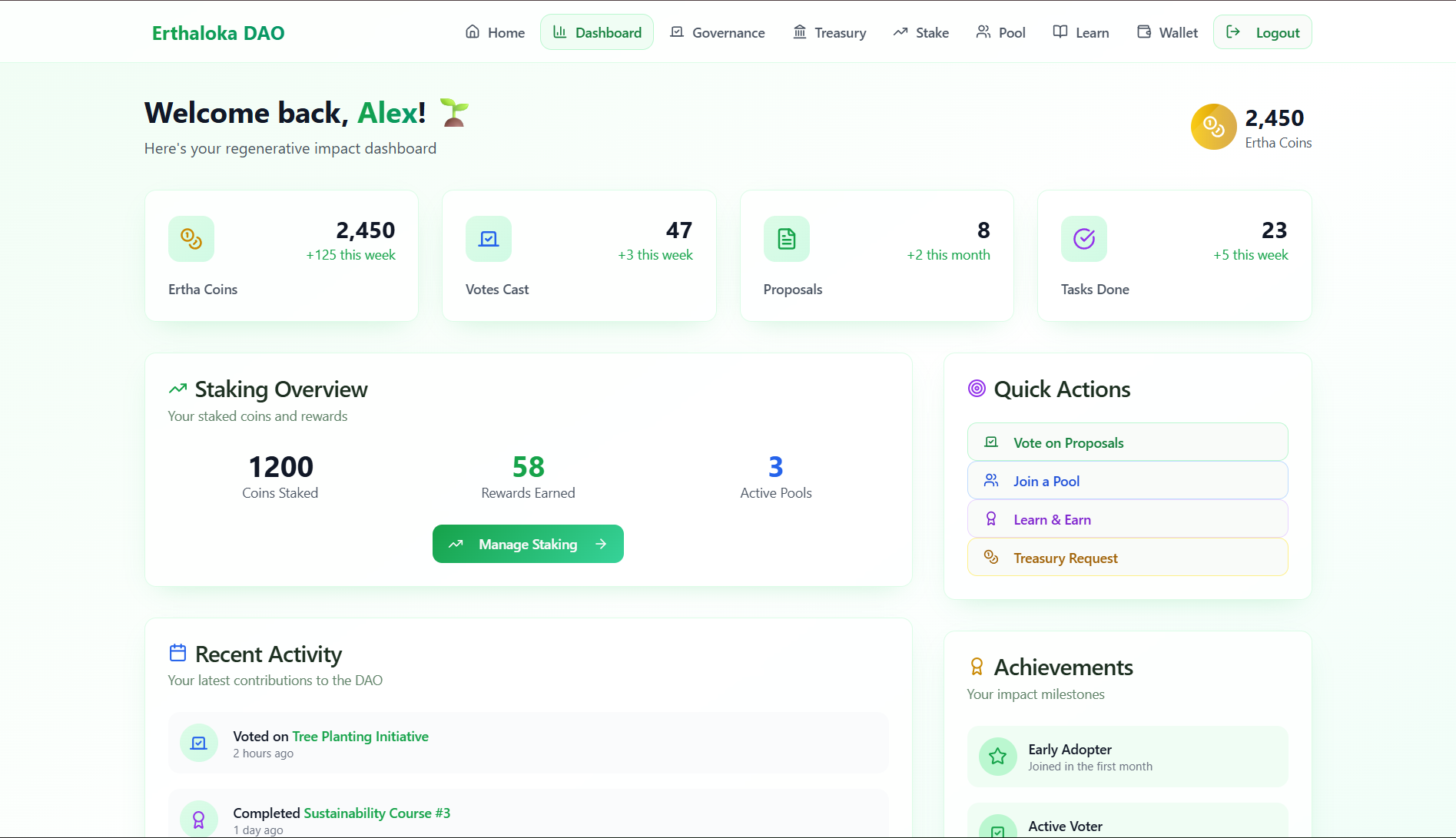Click the seedling emoji by the welcome heading
1456x838 pixels.
click(454, 112)
